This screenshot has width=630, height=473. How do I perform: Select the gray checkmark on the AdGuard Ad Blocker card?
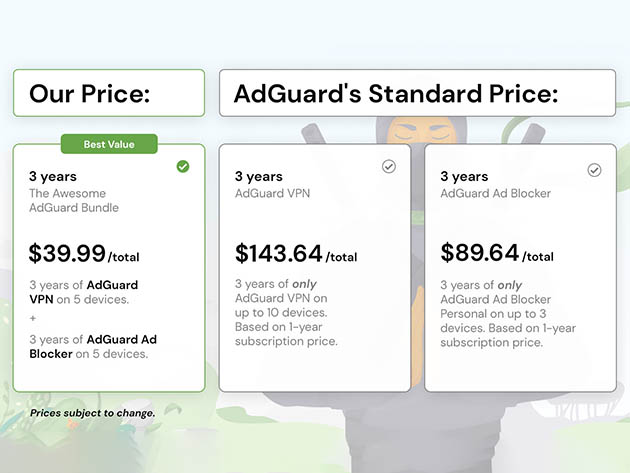click(594, 170)
